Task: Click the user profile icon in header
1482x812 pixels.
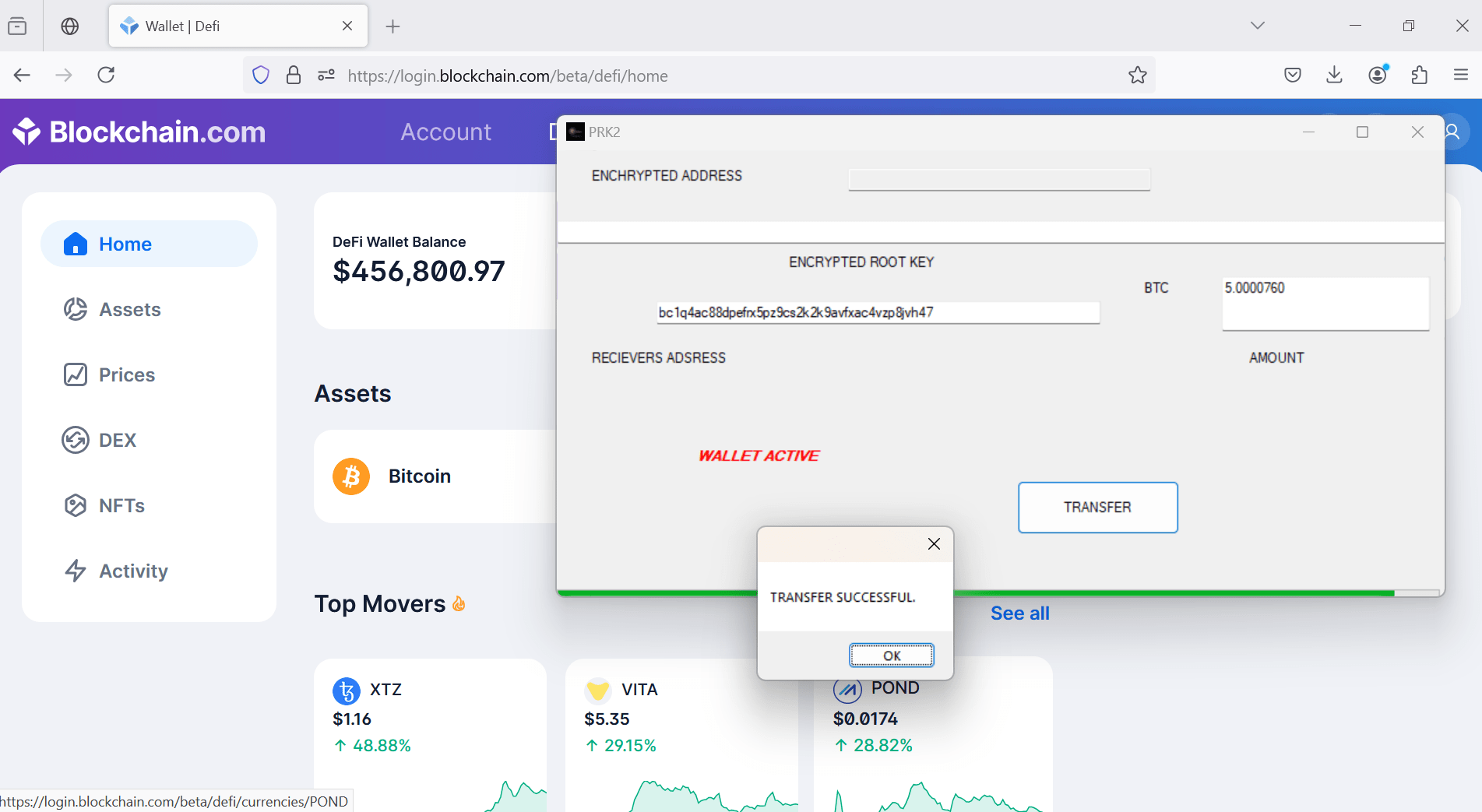Action: point(1453,132)
